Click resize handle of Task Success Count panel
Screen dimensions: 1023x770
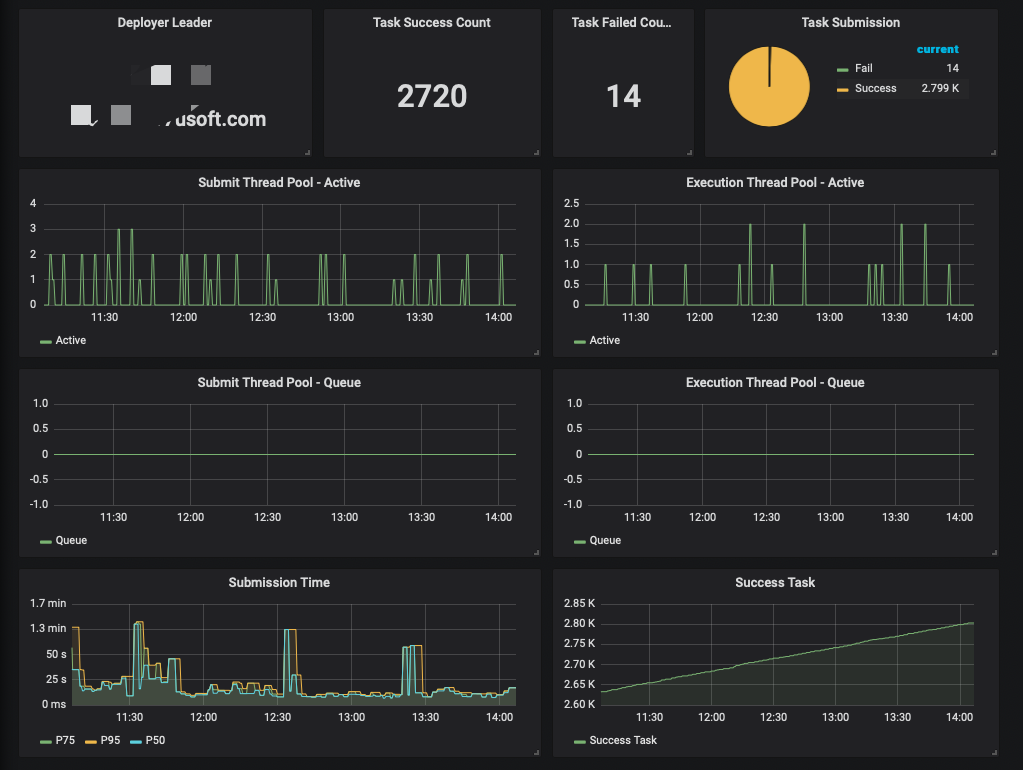pyautogui.click(x=537, y=152)
